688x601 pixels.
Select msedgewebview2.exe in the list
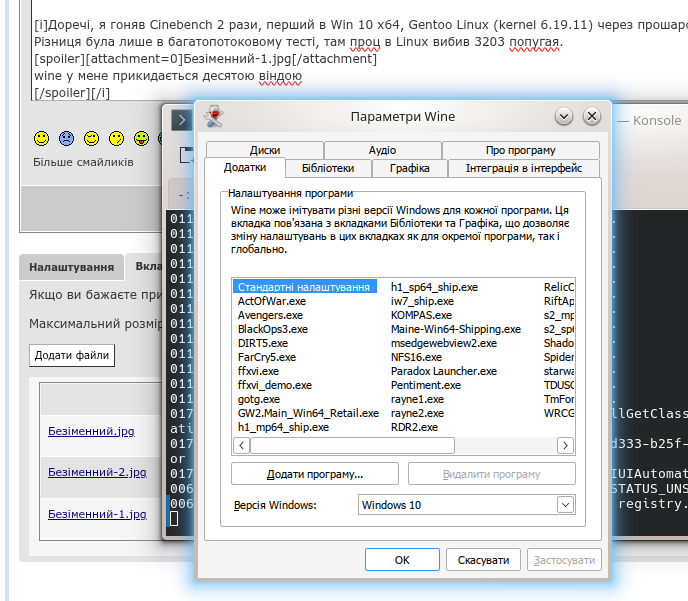coord(444,343)
